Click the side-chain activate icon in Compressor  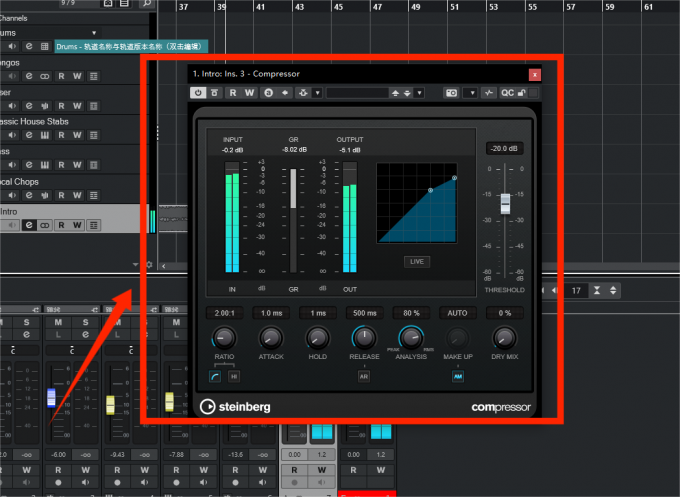[303, 93]
